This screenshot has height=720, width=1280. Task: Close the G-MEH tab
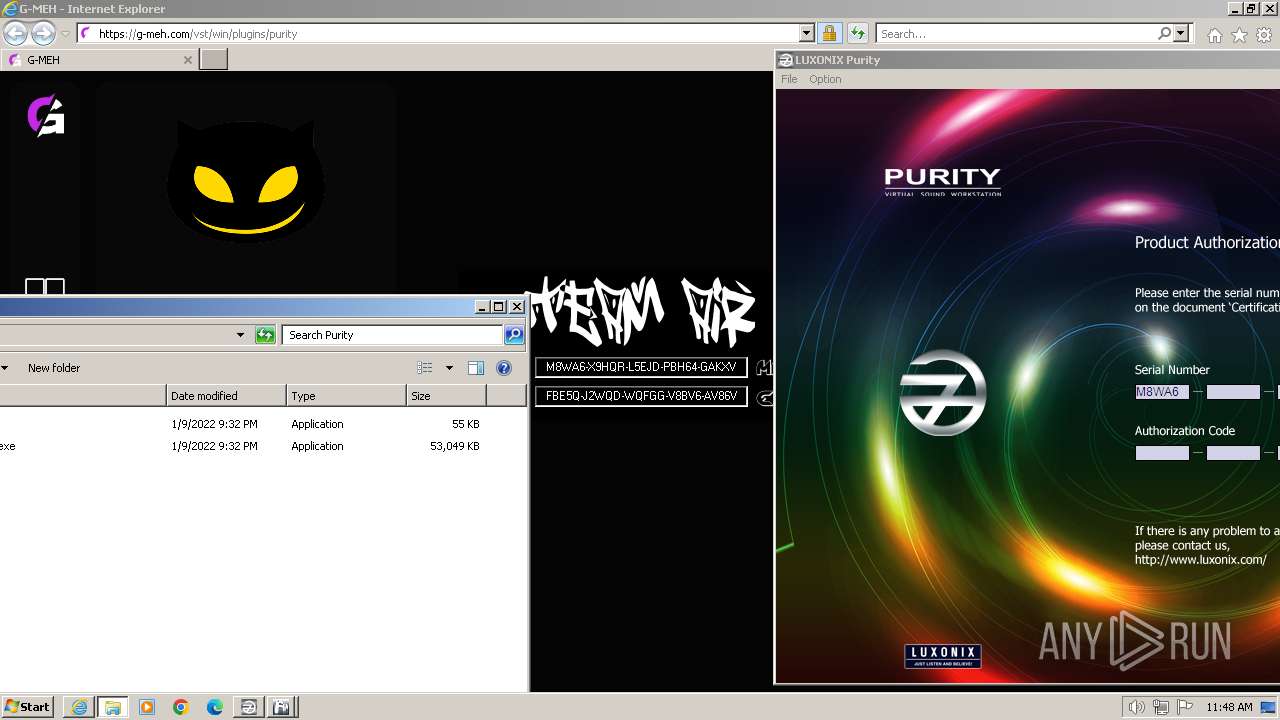pyautogui.click(x=187, y=60)
